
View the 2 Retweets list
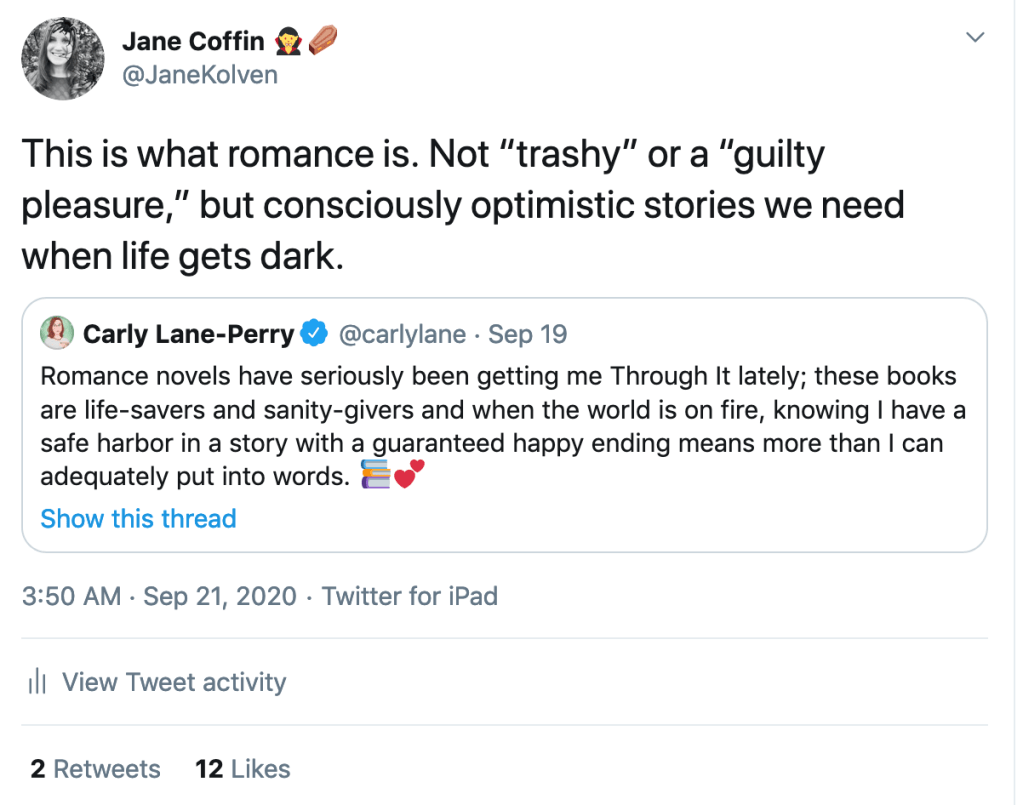pyautogui.click(x=95, y=769)
